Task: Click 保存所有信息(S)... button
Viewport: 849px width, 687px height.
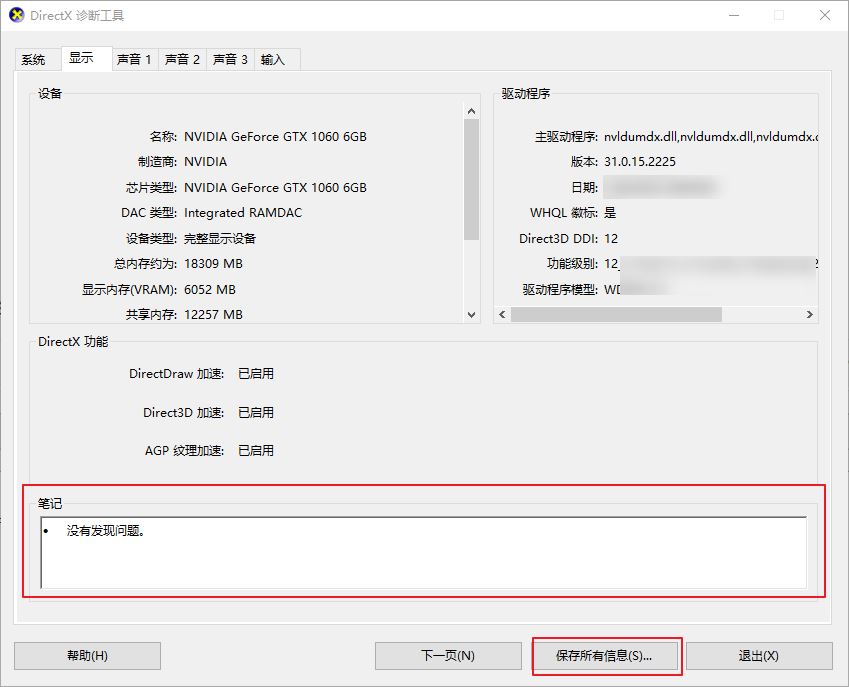Action: [x=606, y=656]
